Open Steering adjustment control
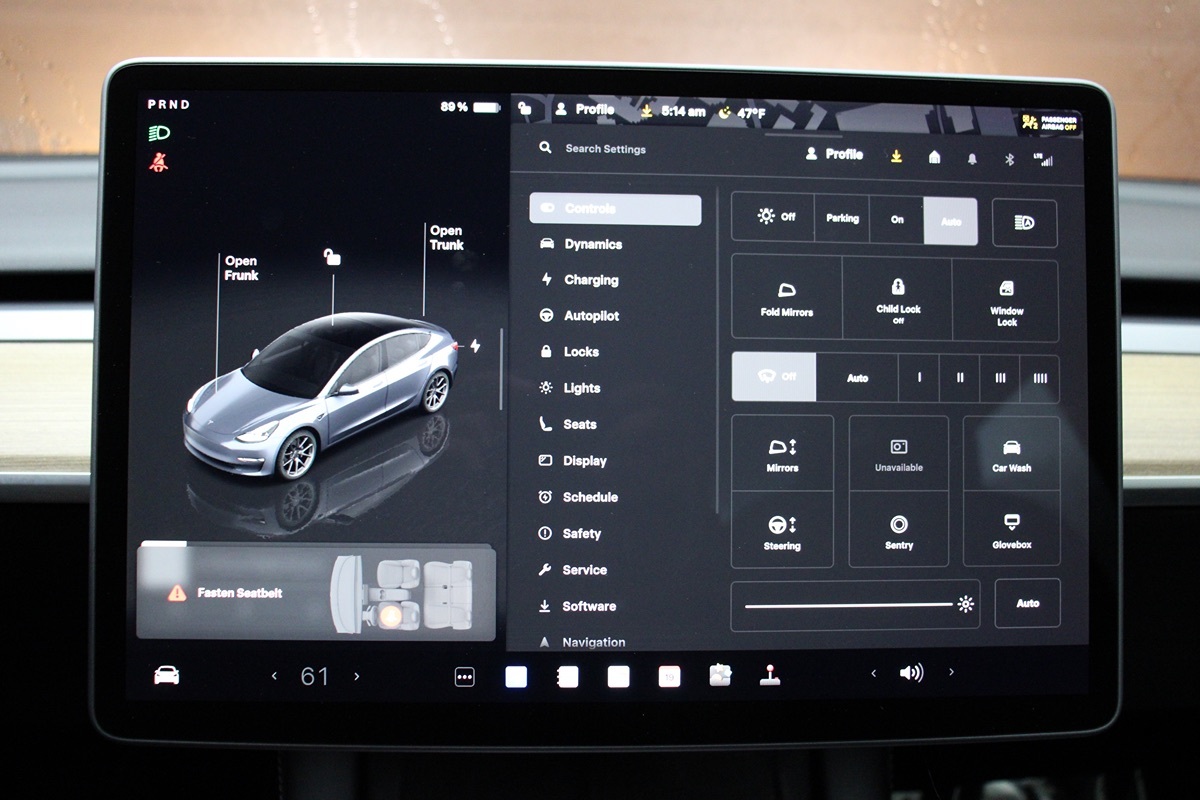The image size is (1200, 800). 782,530
